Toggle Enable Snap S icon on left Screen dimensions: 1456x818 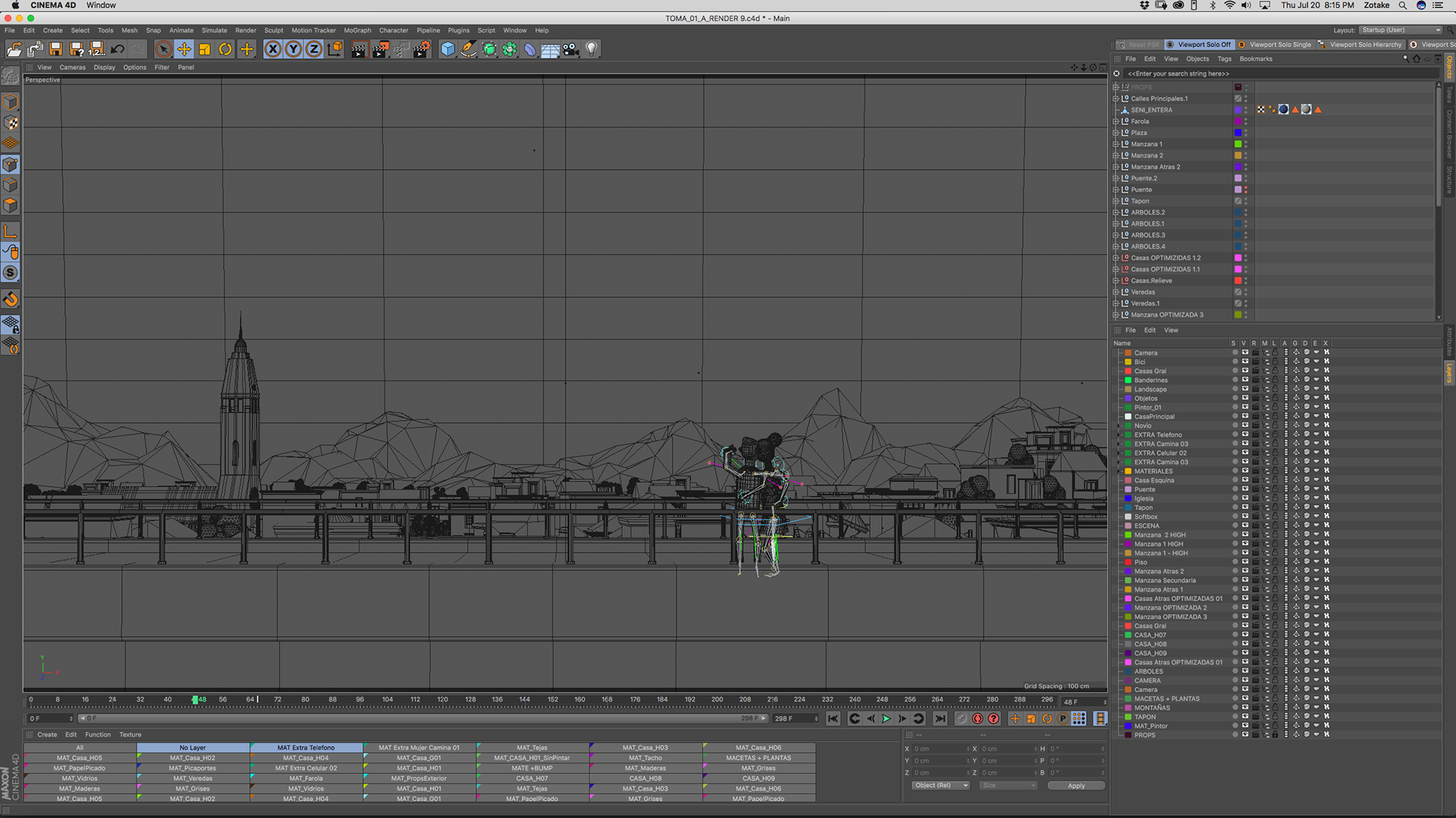(11, 272)
